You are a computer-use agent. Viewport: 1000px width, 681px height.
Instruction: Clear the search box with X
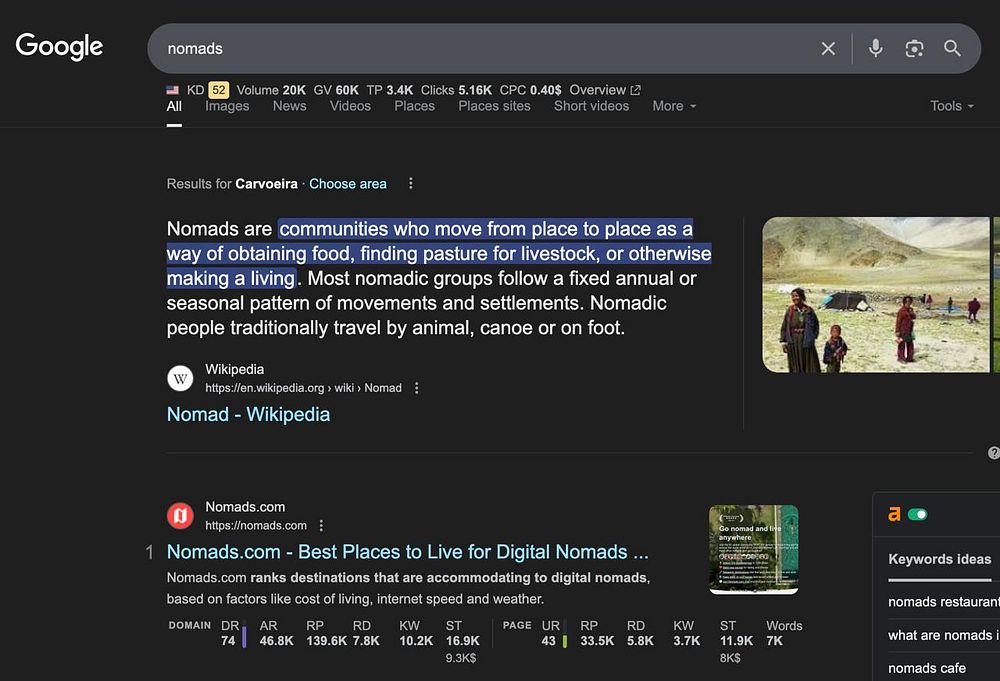click(x=828, y=48)
